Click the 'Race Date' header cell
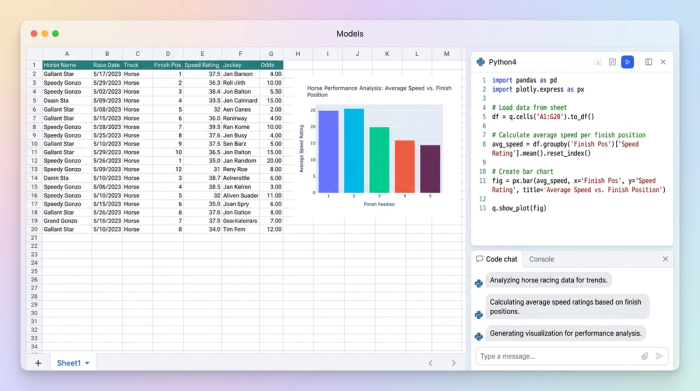The image size is (700, 391). coord(107,65)
